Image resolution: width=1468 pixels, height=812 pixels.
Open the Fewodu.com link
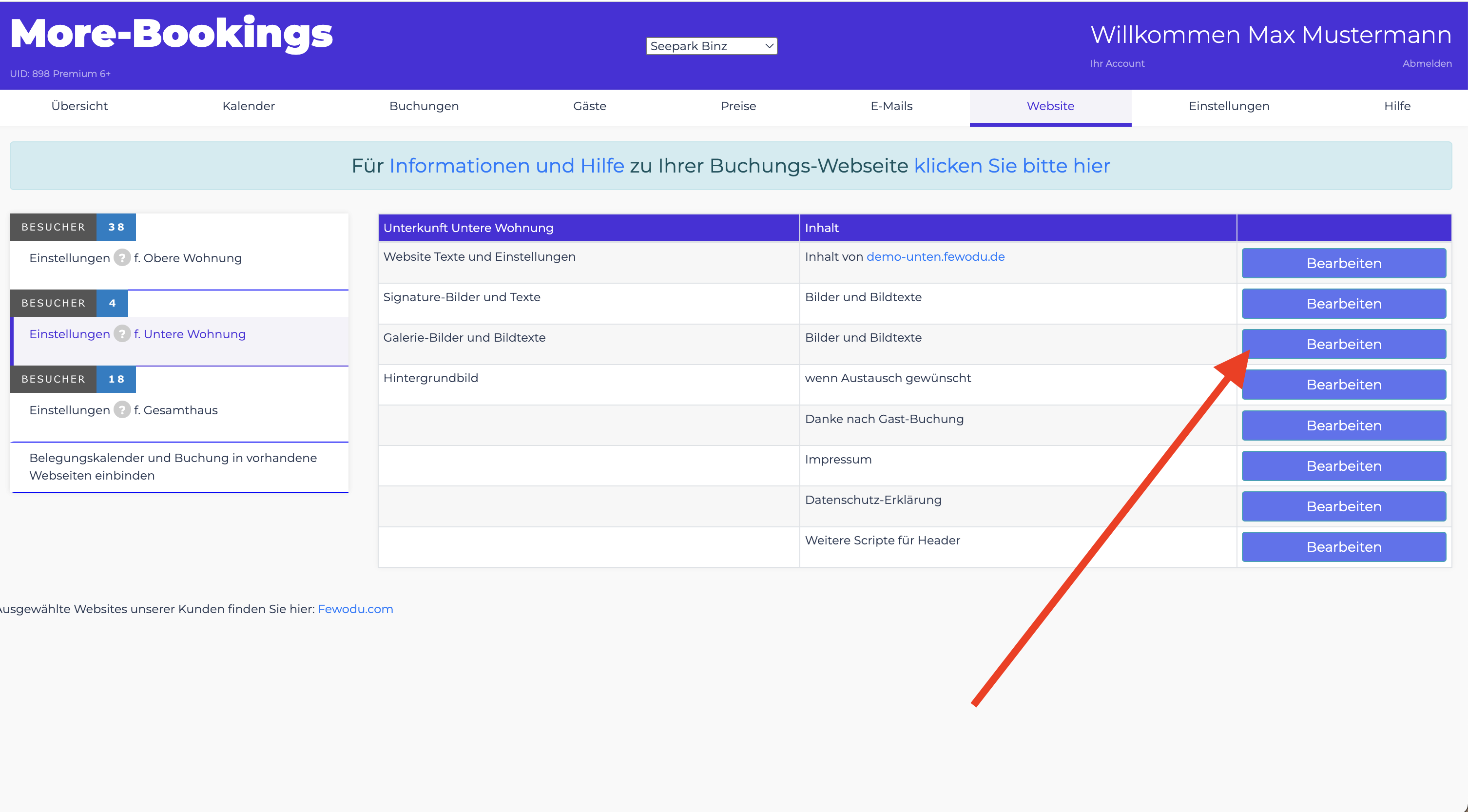pyautogui.click(x=356, y=609)
